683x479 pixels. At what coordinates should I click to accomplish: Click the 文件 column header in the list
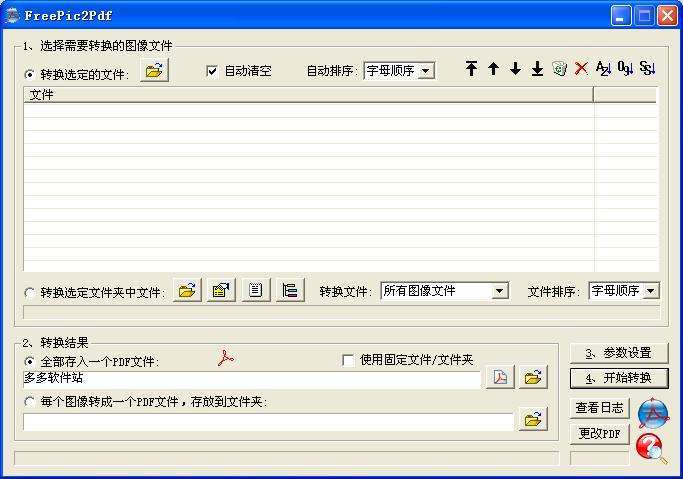[308, 95]
